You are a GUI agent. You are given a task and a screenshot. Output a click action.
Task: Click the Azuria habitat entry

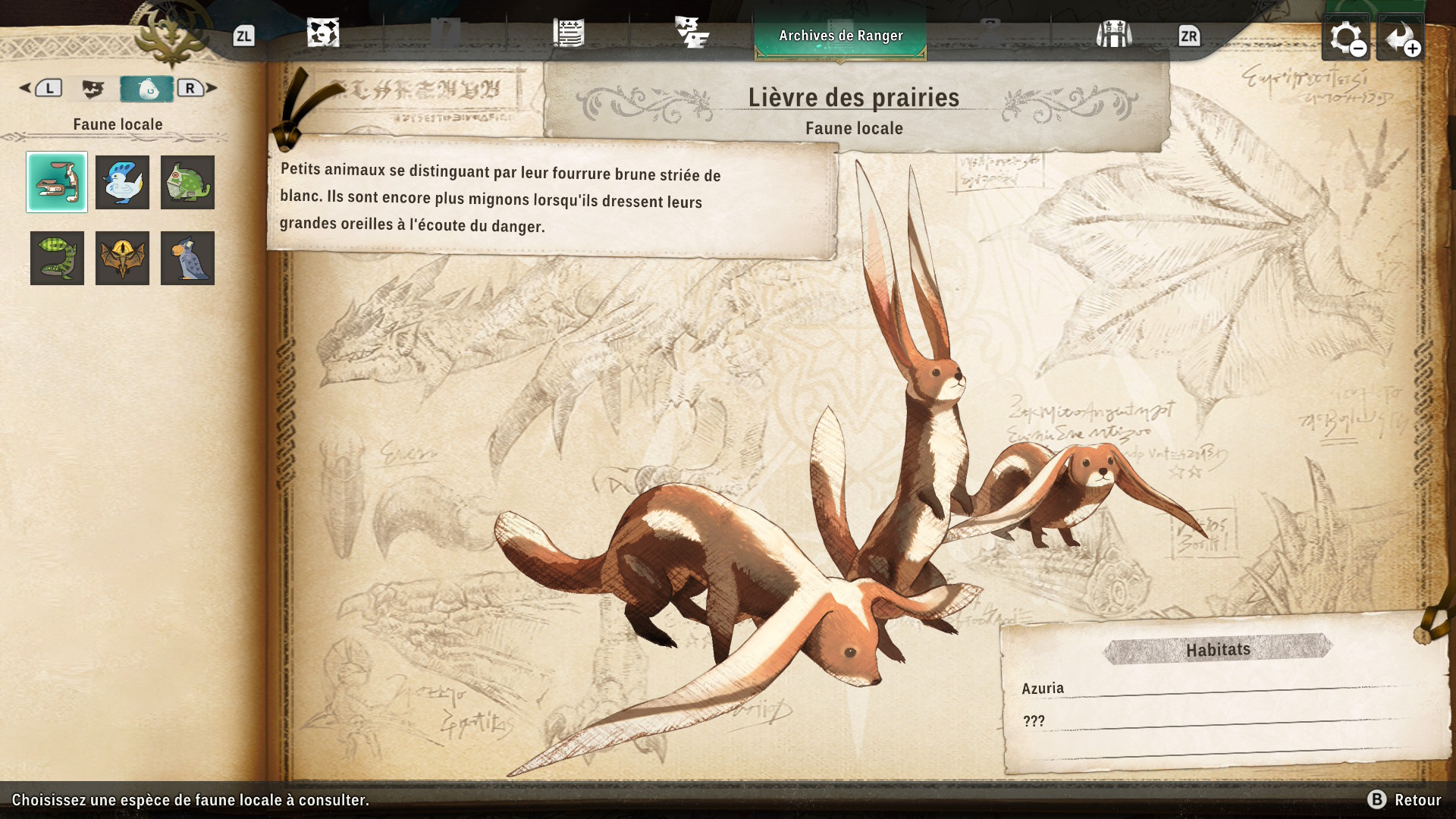(x=1043, y=689)
